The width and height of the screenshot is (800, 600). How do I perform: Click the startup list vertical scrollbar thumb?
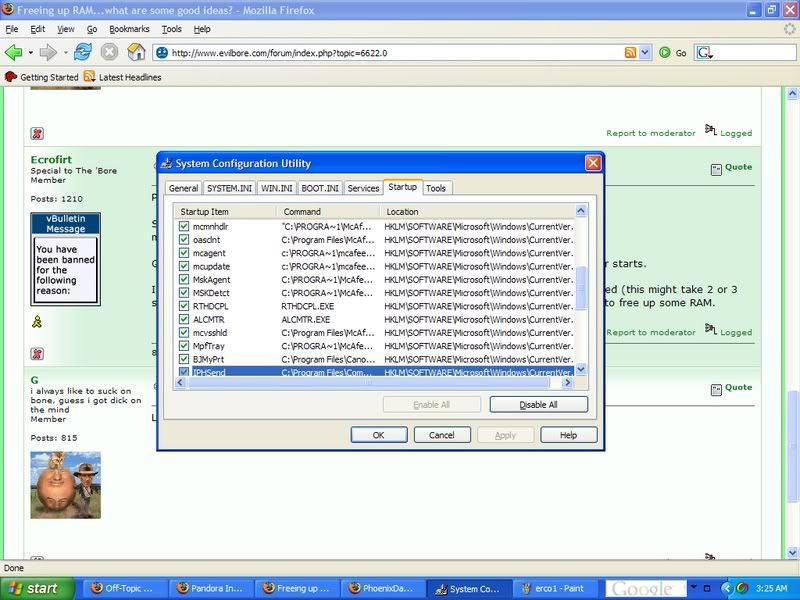tap(581, 288)
